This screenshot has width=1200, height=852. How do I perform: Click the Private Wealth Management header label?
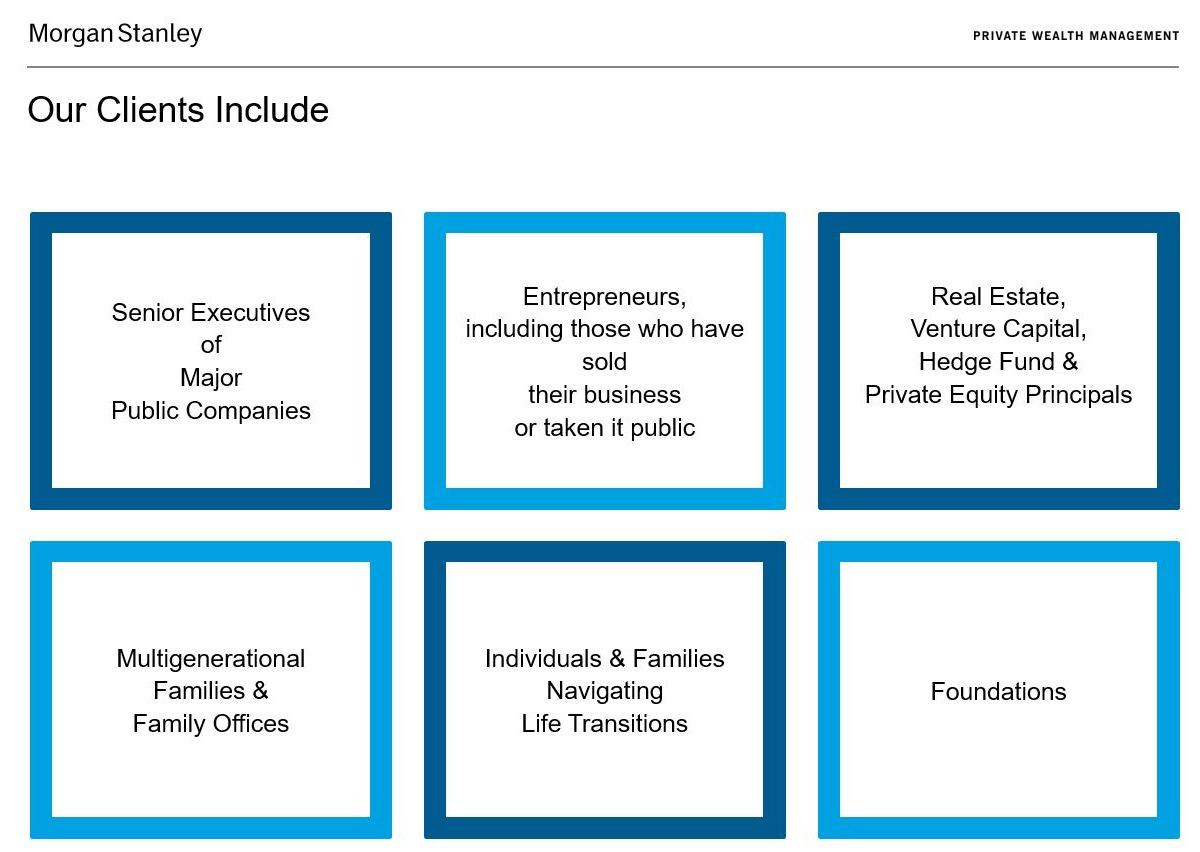tap(1076, 36)
